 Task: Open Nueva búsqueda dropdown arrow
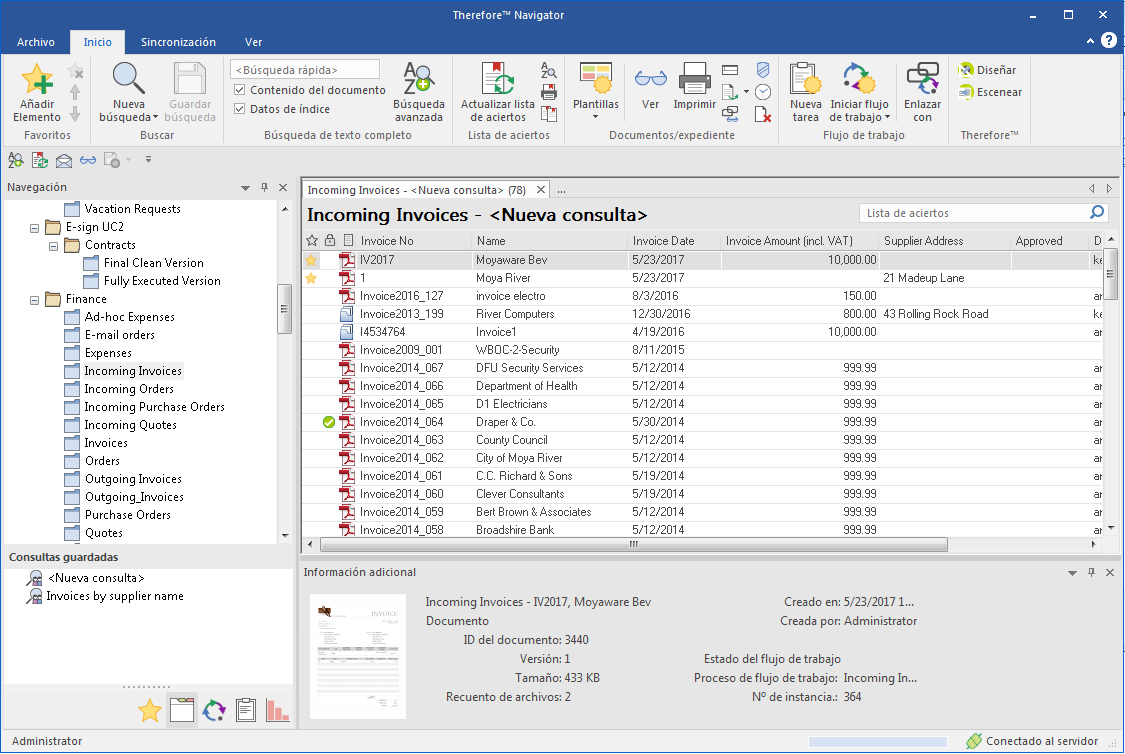154,118
